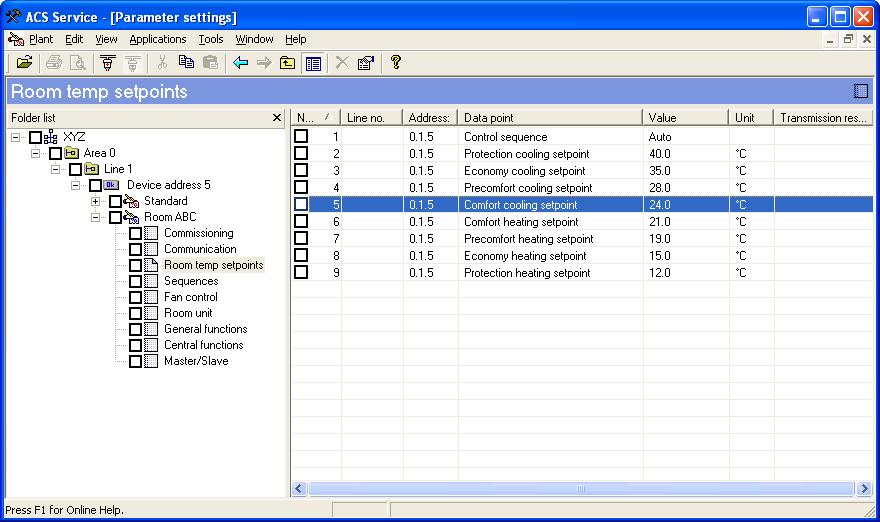Sort by the Value column header

[x=686, y=118]
